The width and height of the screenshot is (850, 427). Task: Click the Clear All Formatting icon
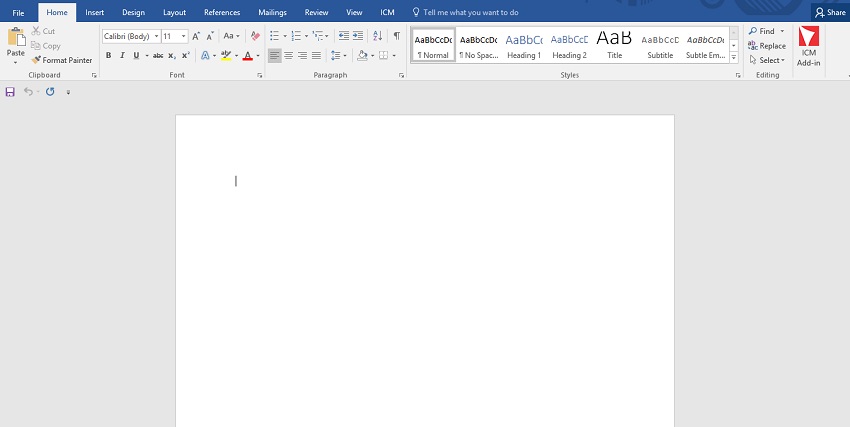pyautogui.click(x=255, y=36)
